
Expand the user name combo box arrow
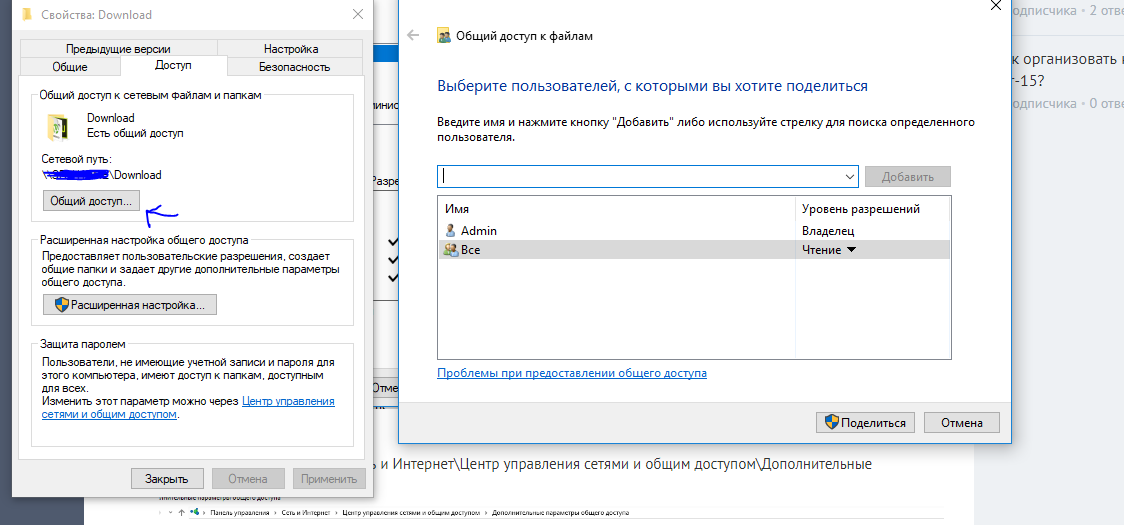pos(849,176)
